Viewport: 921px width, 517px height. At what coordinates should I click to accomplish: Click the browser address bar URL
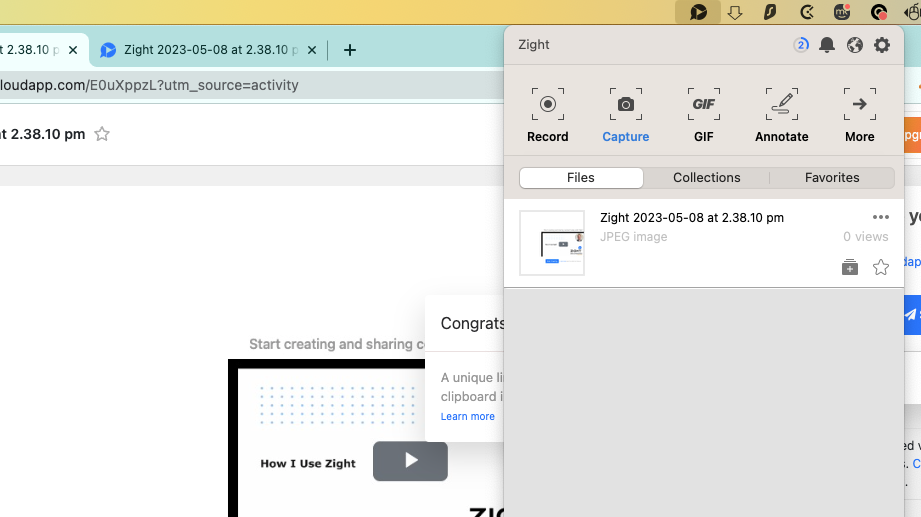point(149,85)
